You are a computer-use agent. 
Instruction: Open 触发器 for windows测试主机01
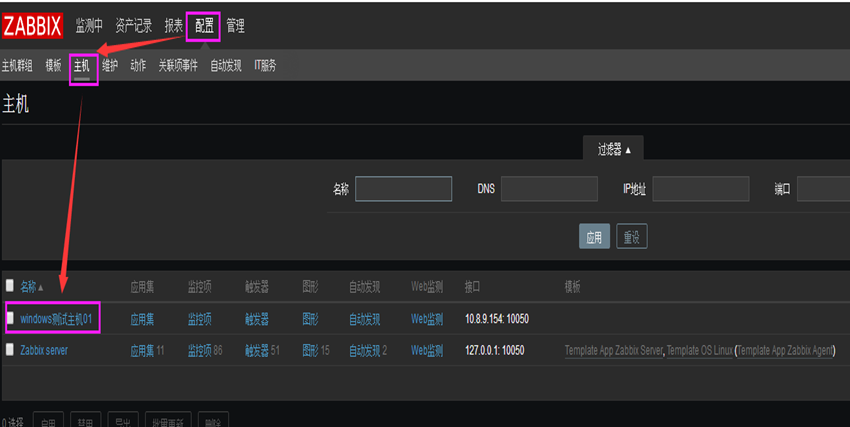pos(257,319)
